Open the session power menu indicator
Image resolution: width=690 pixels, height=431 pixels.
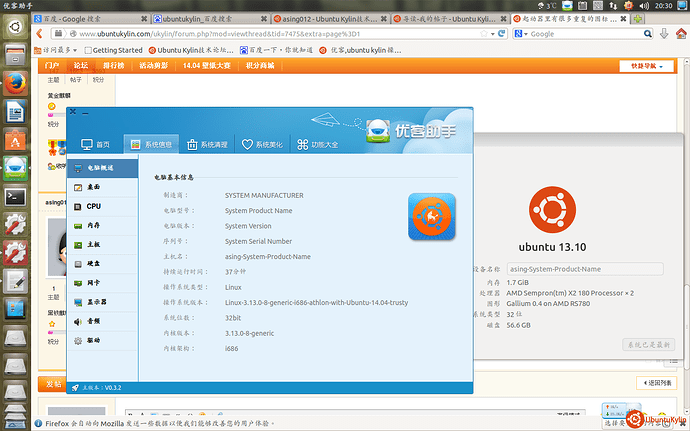(681, 6)
